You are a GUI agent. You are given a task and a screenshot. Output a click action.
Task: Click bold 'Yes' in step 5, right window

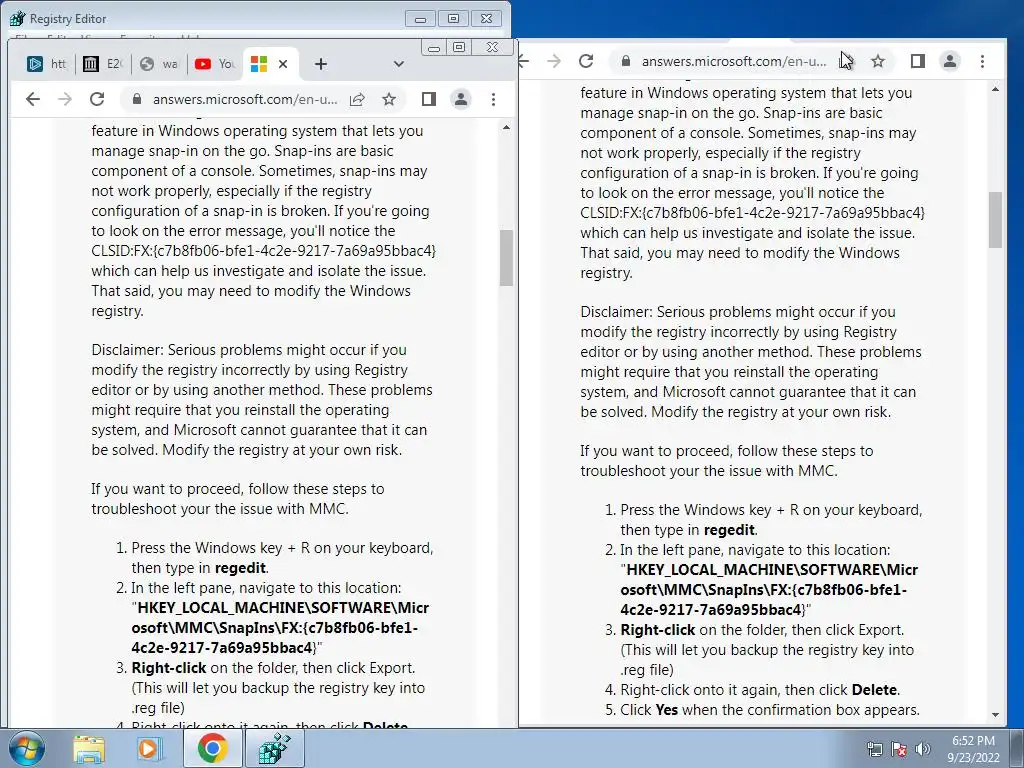(666, 709)
